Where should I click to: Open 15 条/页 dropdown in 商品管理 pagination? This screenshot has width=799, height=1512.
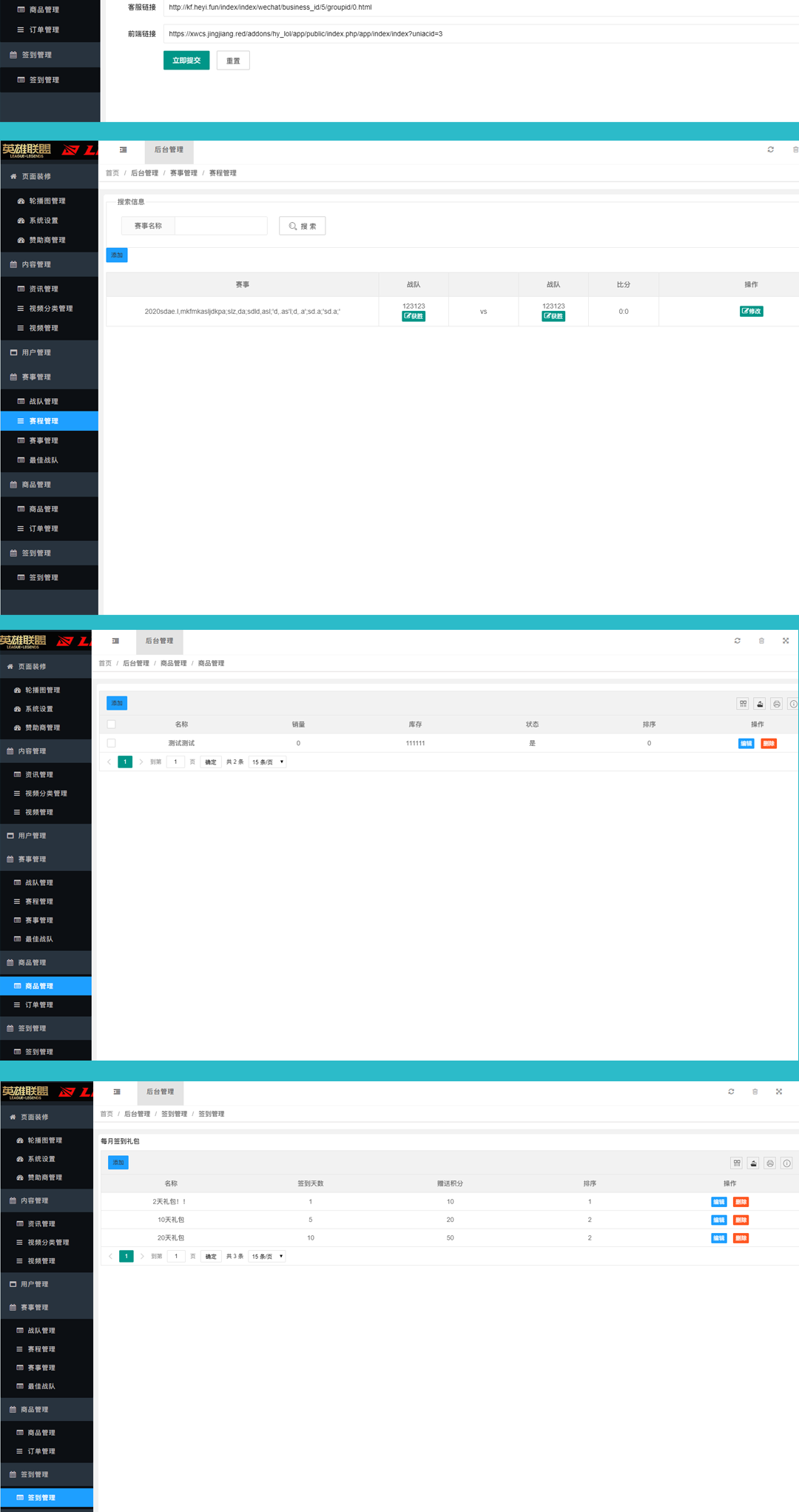point(267,762)
